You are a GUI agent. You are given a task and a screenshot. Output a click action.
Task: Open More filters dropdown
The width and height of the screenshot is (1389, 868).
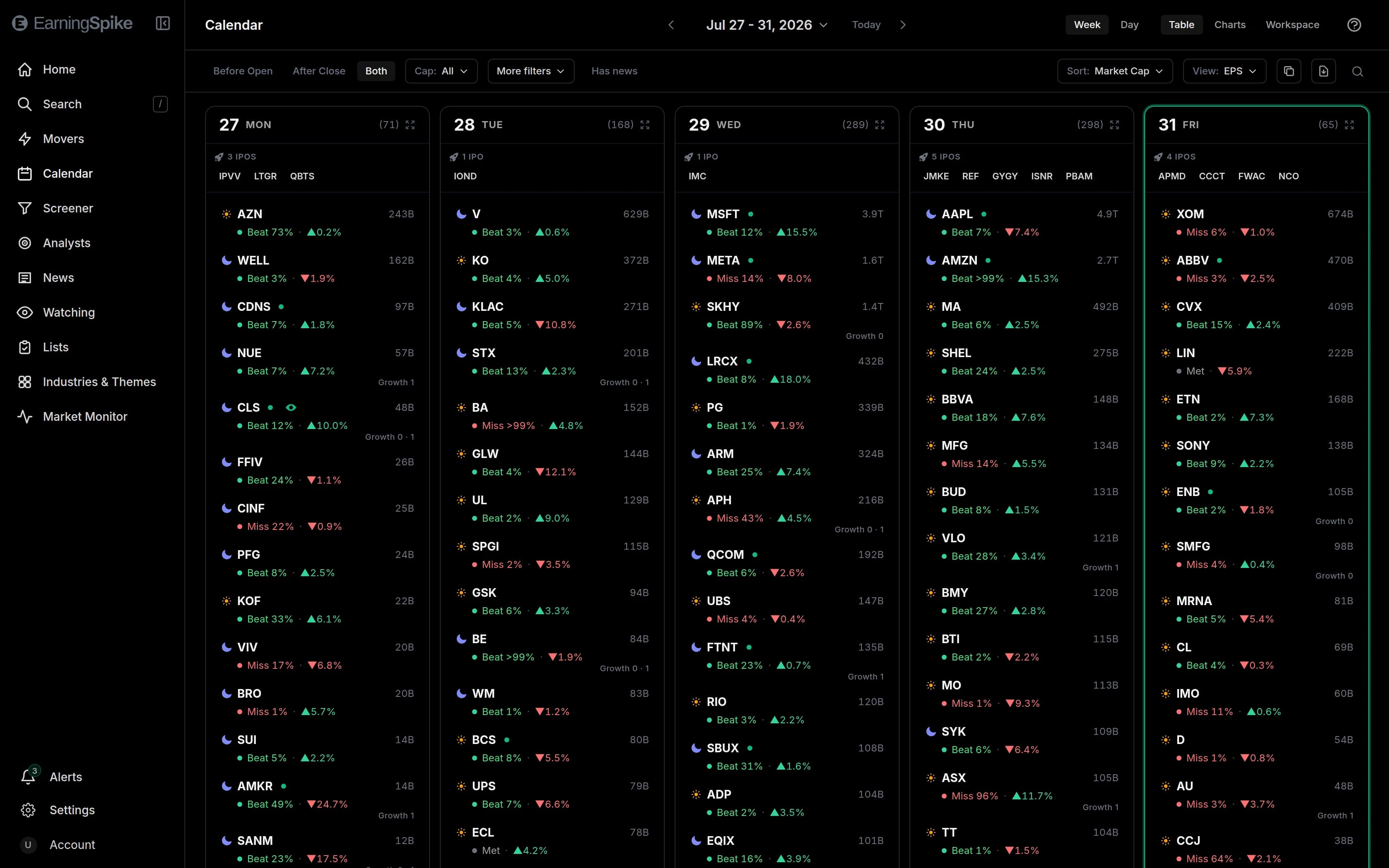(x=530, y=71)
